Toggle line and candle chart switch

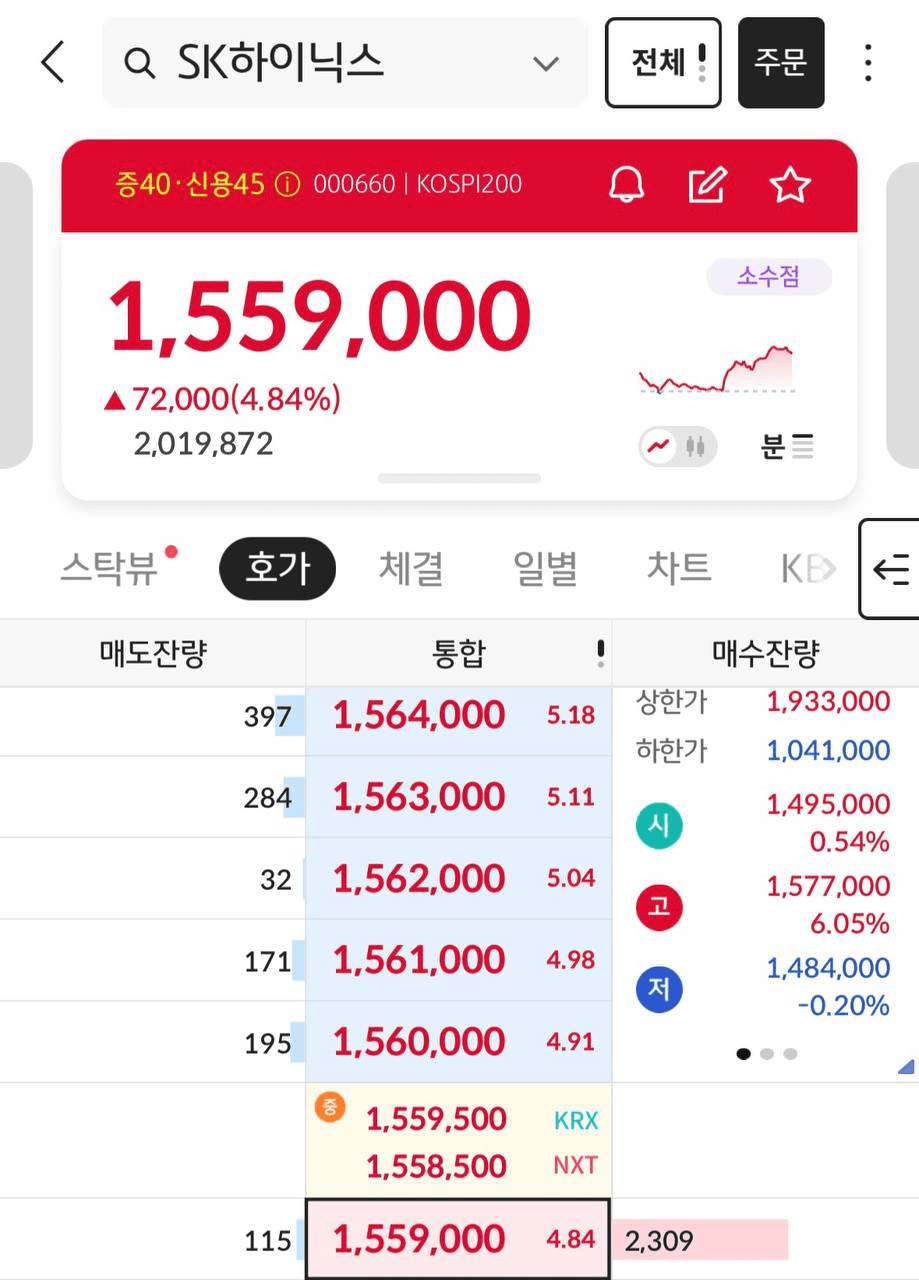(x=678, y=446)
